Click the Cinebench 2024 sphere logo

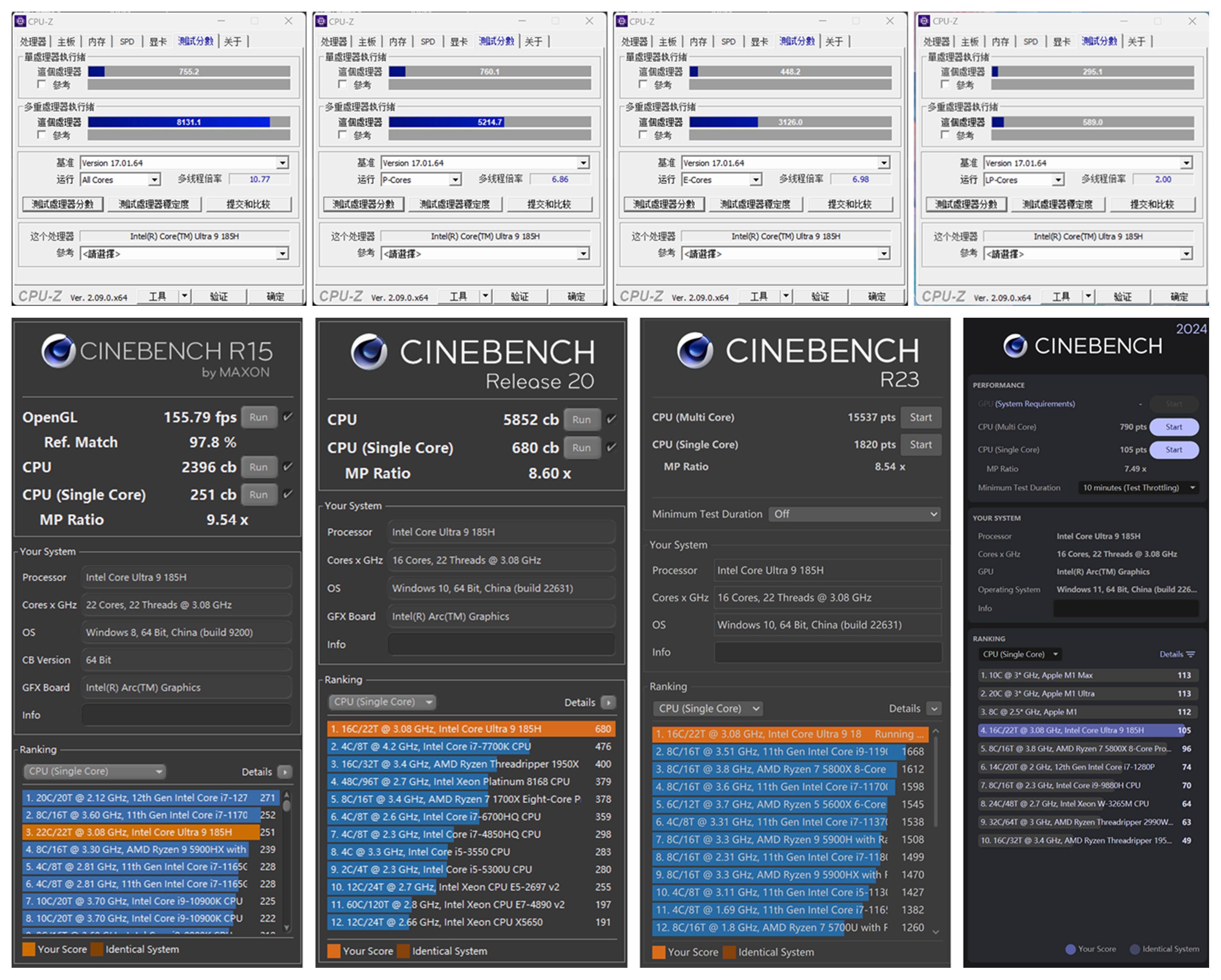click(x=1015, y=345)
